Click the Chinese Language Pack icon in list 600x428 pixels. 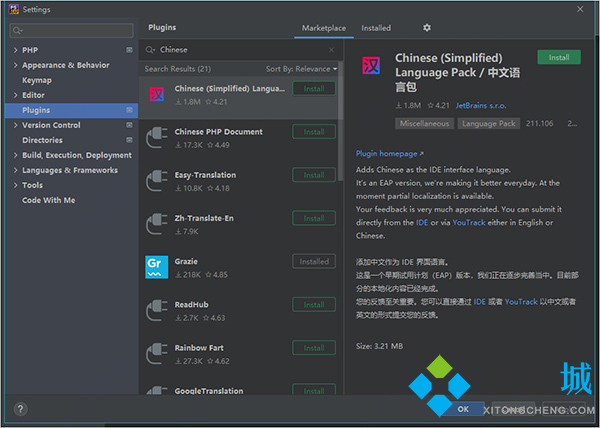pyautogui.click(x=157, y=94)
